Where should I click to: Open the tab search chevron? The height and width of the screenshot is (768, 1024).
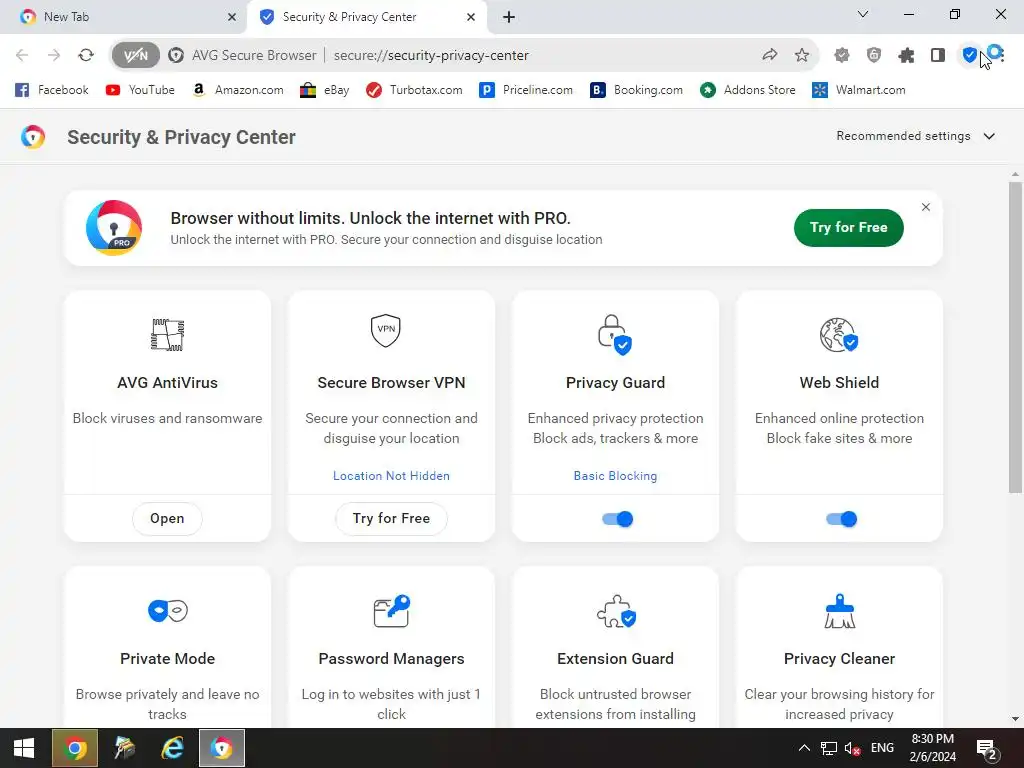pyautogui.click(x=863, y=14)
